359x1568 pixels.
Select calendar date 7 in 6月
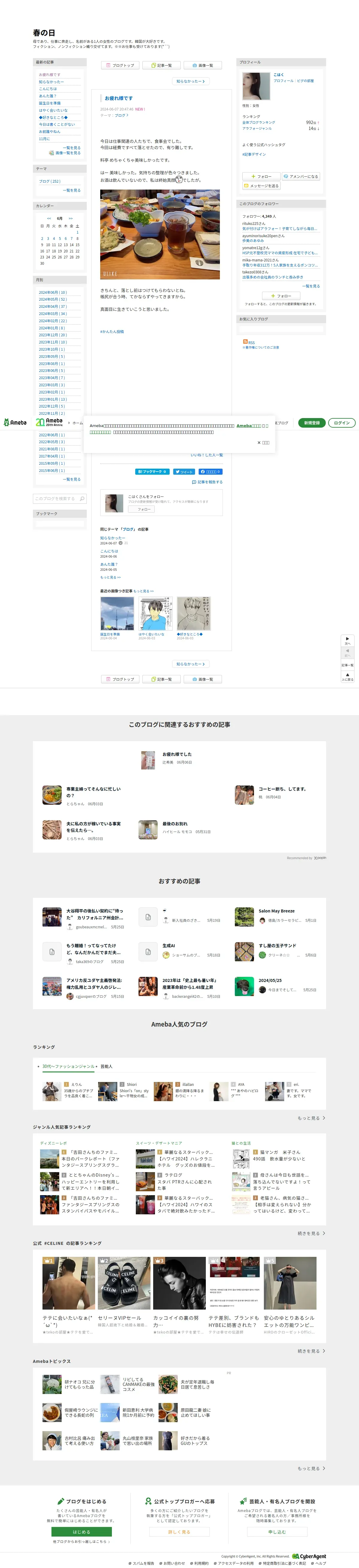point(72,239)
